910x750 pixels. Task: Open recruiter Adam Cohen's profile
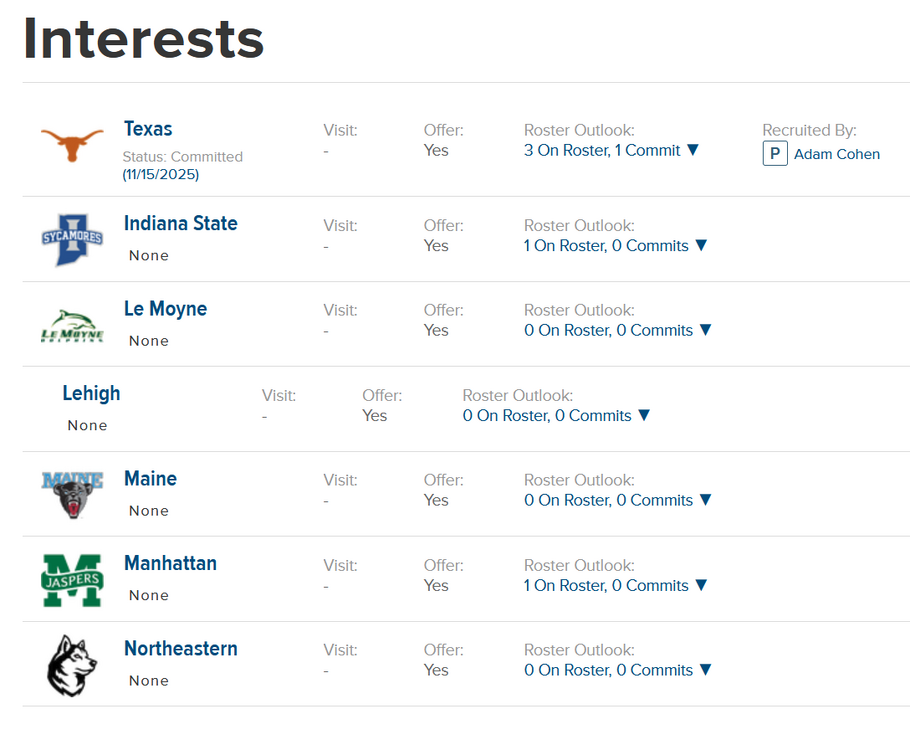click(836, 154)
